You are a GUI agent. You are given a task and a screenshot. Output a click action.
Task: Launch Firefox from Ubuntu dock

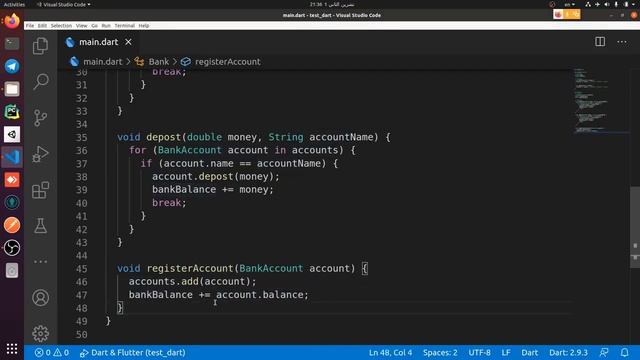point(12,21)
